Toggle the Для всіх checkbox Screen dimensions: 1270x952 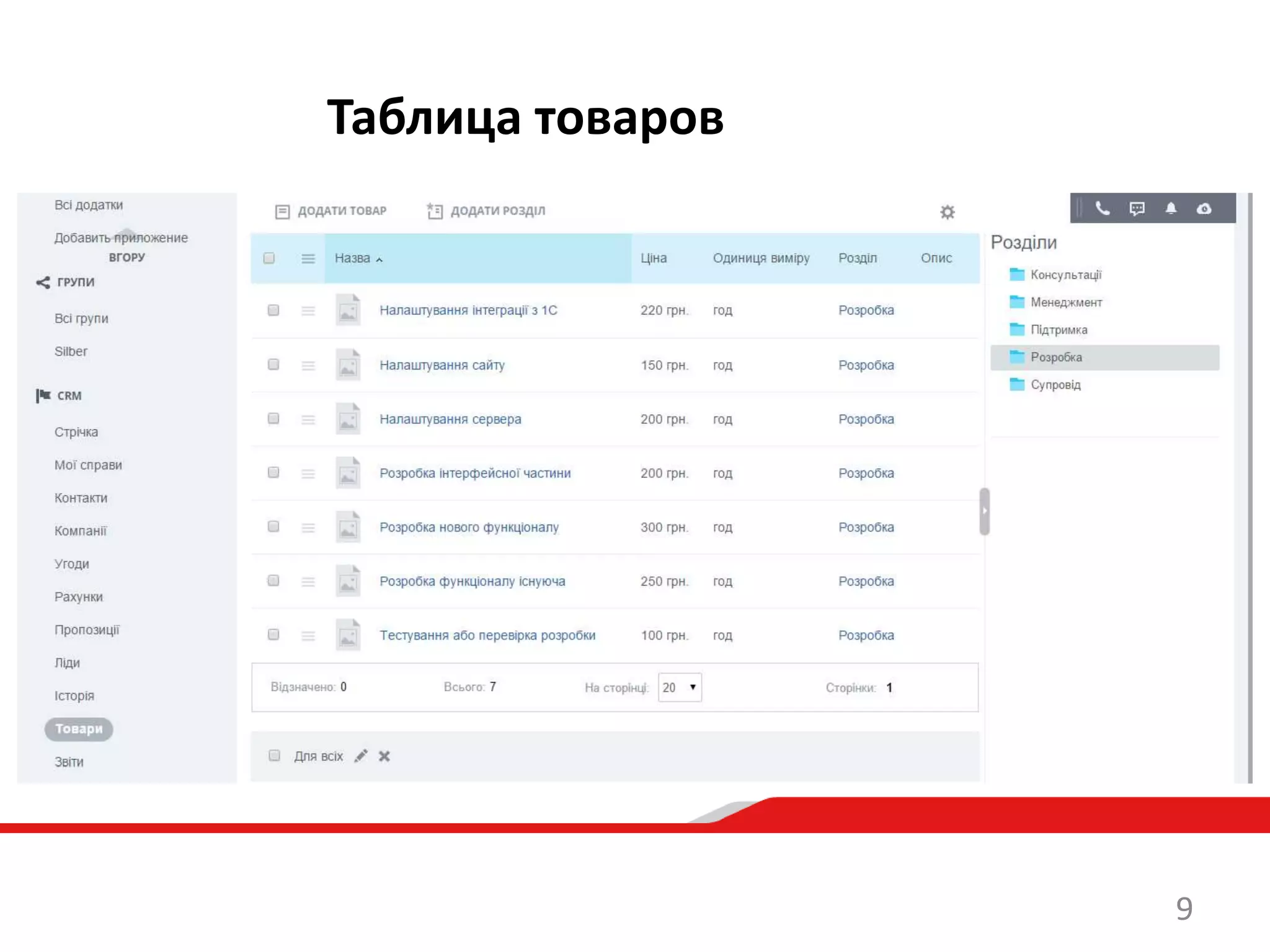274,755
